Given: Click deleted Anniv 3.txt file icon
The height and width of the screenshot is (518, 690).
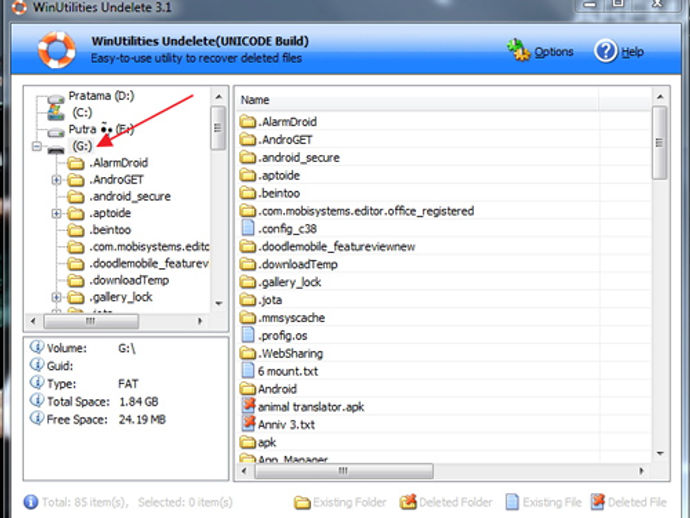Looking at the screenshot, I should (249, 423).
